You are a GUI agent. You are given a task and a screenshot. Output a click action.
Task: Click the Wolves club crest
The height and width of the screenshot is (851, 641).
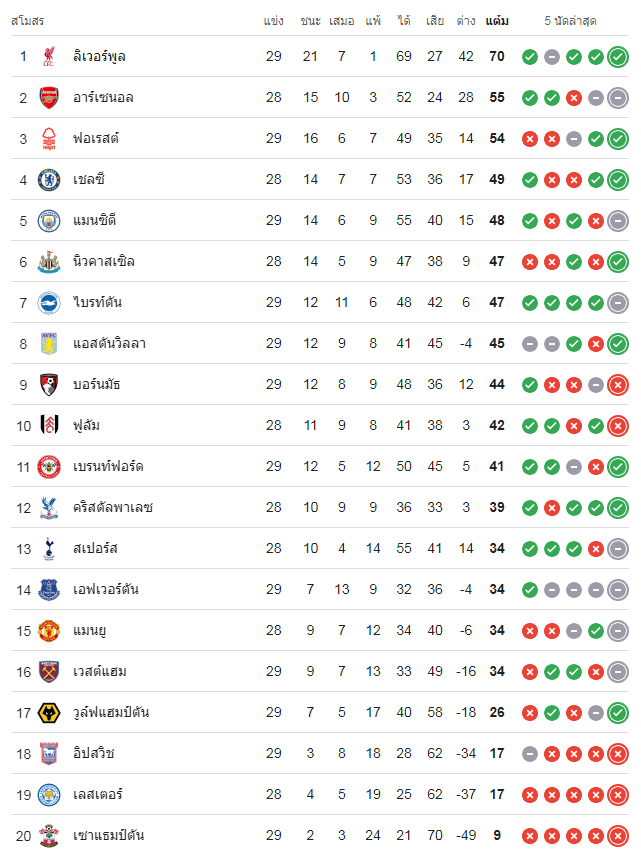tap(49, 713)
